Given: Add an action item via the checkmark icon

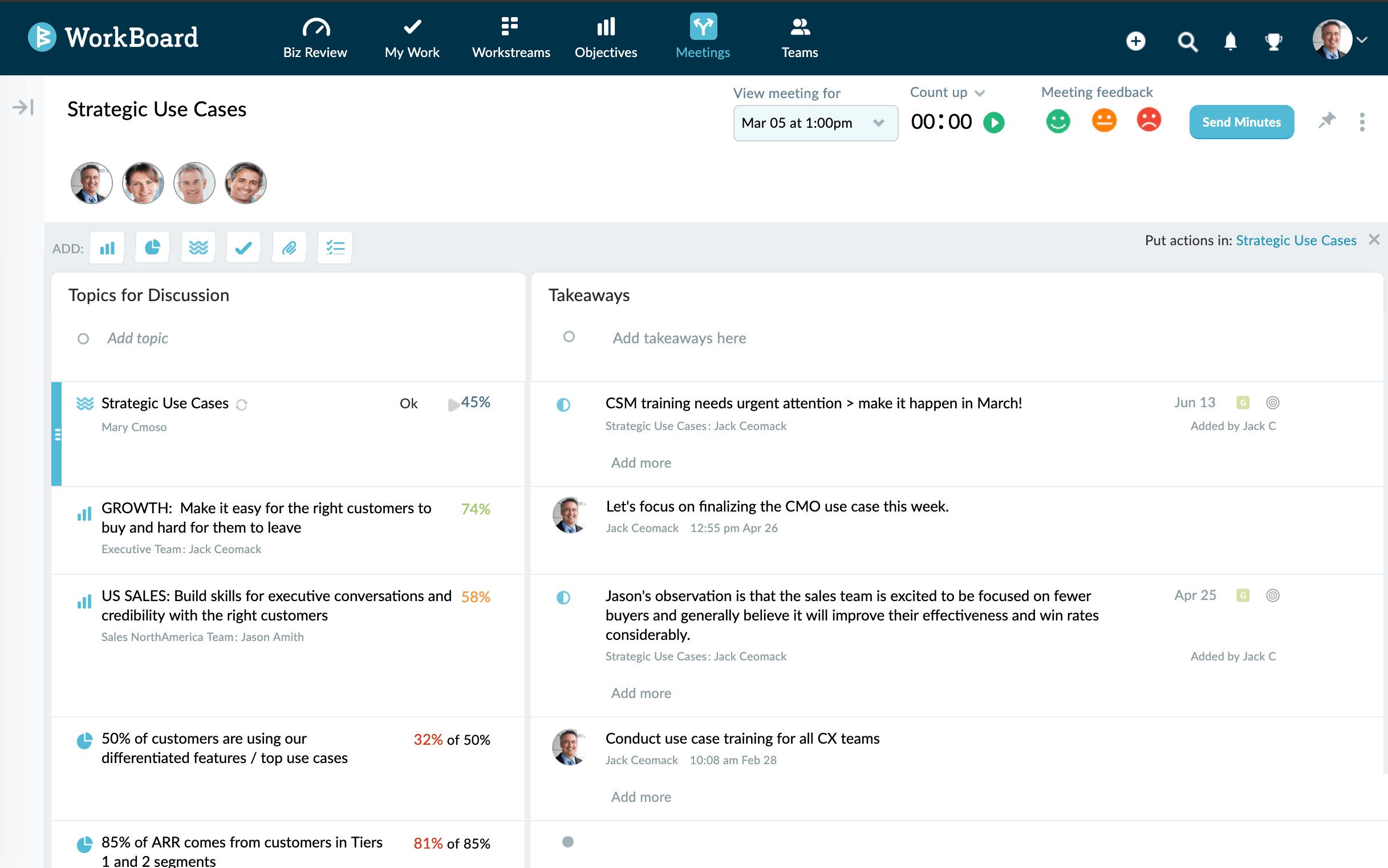Looking at the screenshot, I should [243, 247].
